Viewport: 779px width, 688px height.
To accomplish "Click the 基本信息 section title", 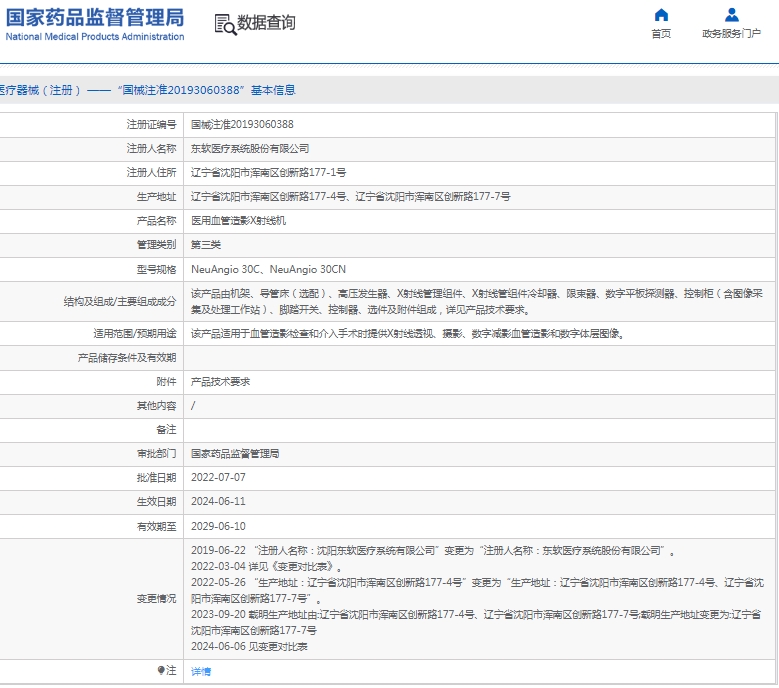I will (x=273, y=90).
